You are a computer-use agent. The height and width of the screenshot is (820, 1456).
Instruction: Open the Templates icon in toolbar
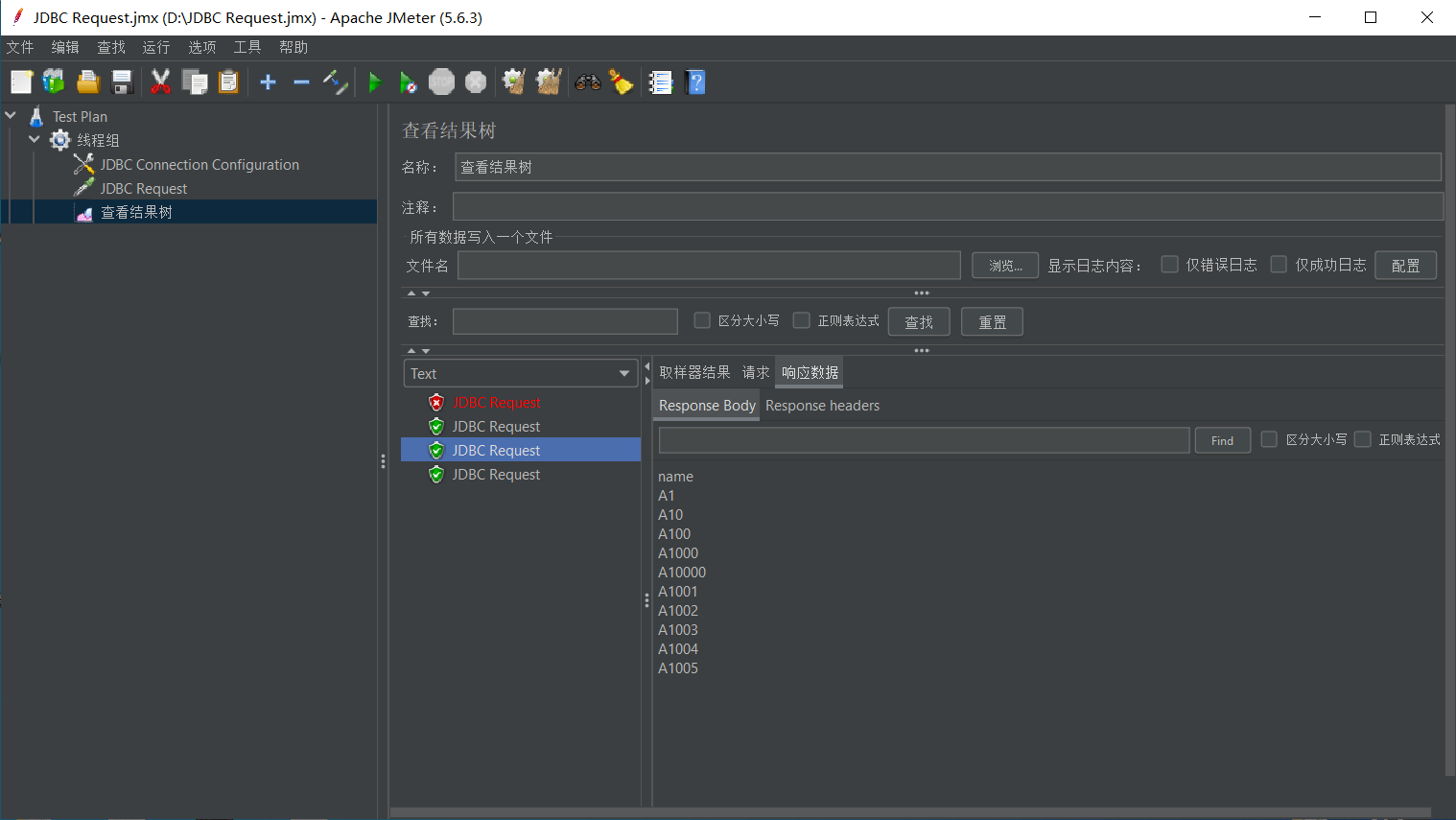click(x=54, y=82)
